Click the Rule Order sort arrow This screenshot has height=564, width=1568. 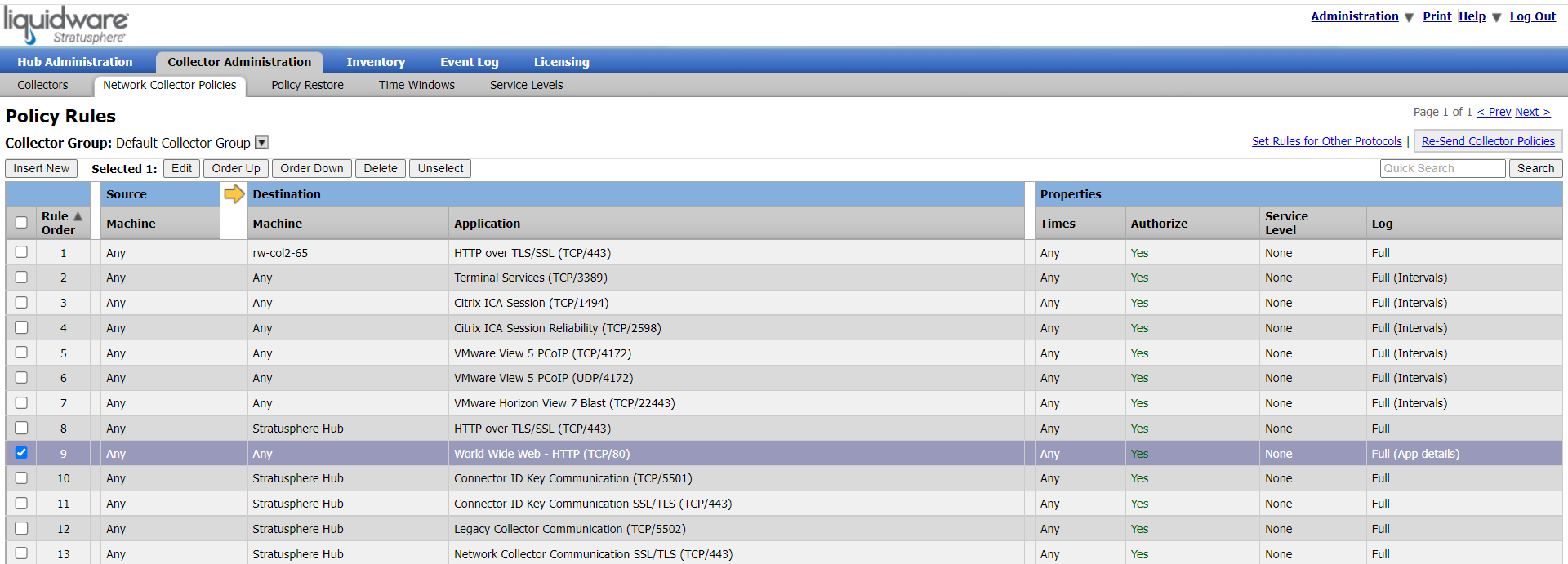(78, 216)
